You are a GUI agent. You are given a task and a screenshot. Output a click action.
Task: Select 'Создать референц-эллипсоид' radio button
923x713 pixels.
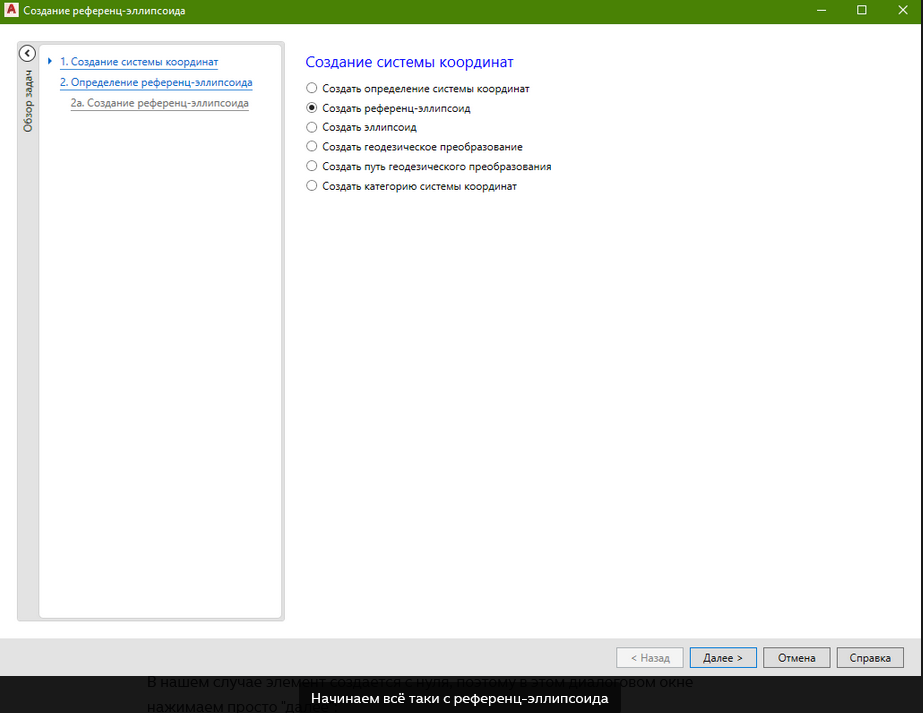[x=312, y=108]
